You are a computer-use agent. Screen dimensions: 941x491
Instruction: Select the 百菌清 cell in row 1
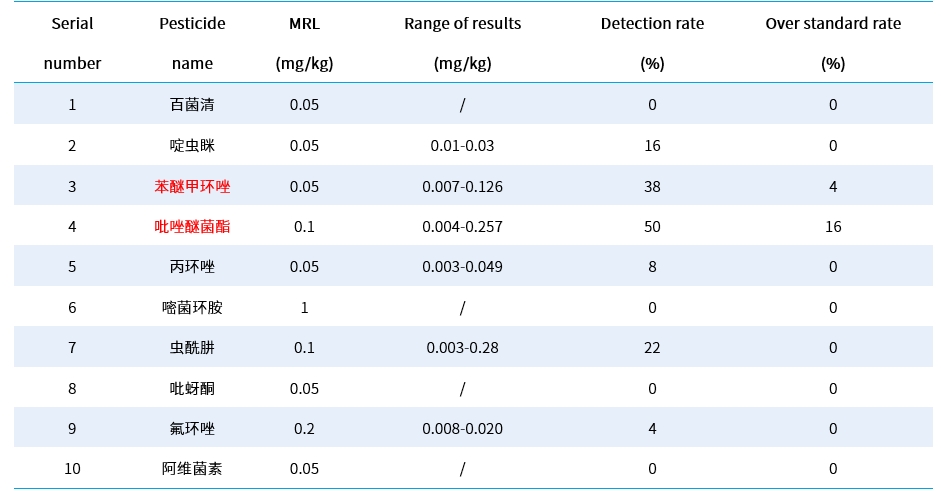(x=192, y=105)
